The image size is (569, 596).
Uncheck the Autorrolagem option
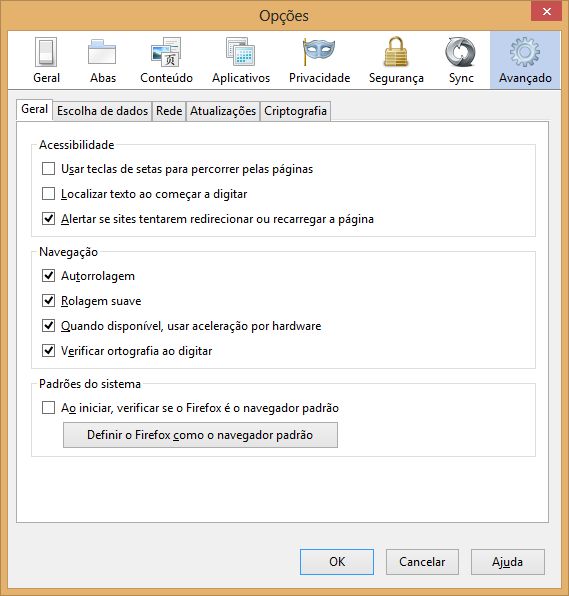(x=48, y=276)
